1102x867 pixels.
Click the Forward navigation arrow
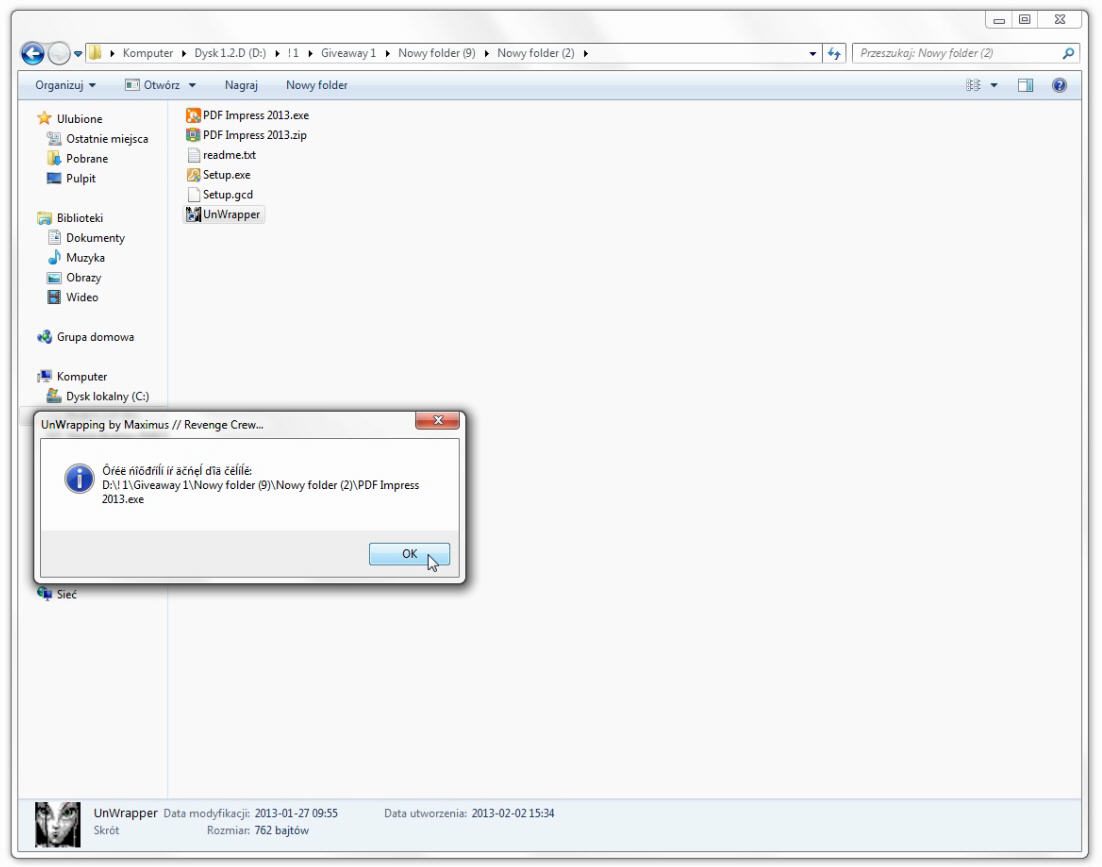[59, 53]
